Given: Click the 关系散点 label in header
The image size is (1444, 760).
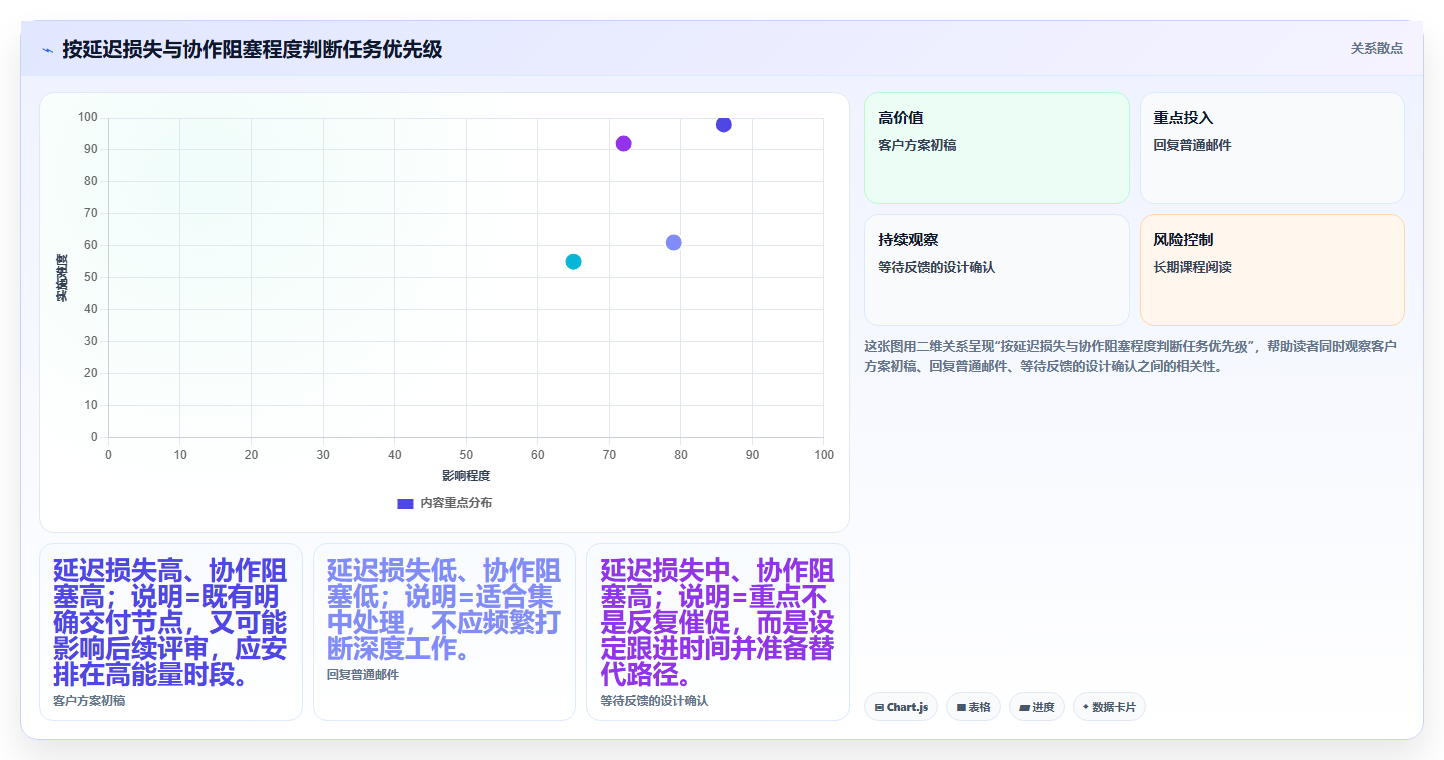Looking at the screenshot, I should click(1376, 48).
